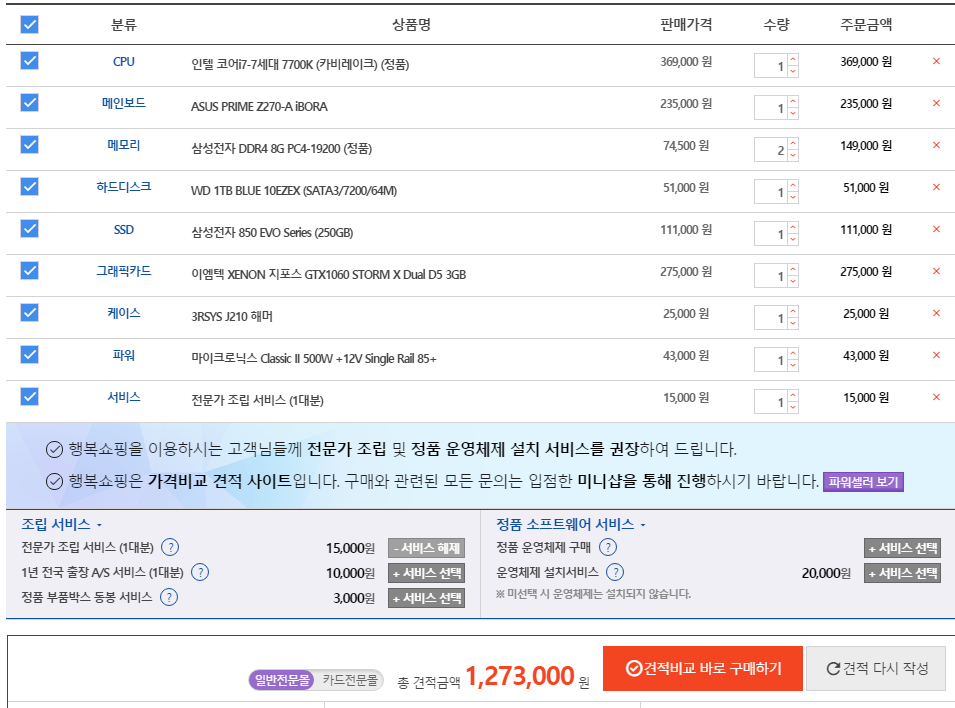Click help icon beside 정품 부품박스 동봉 서비스
The image size is (955, 708).
(x=169, y=598)
